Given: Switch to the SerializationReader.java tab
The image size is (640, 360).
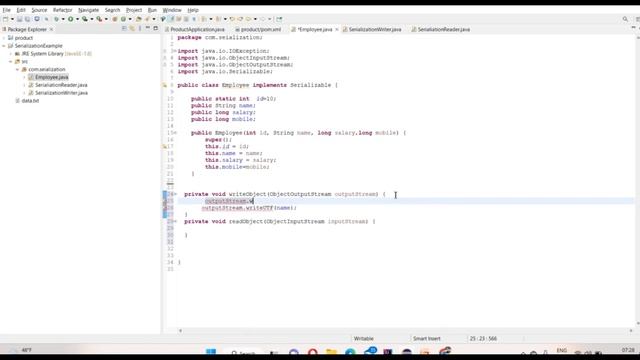Looking at the screenshot, I should click(x=441, y=29).
